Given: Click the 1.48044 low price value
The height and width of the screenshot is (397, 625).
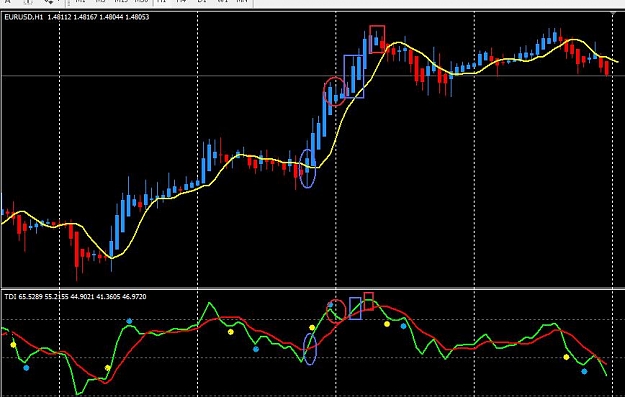Looking at the screenshot, I should (111, 17).
